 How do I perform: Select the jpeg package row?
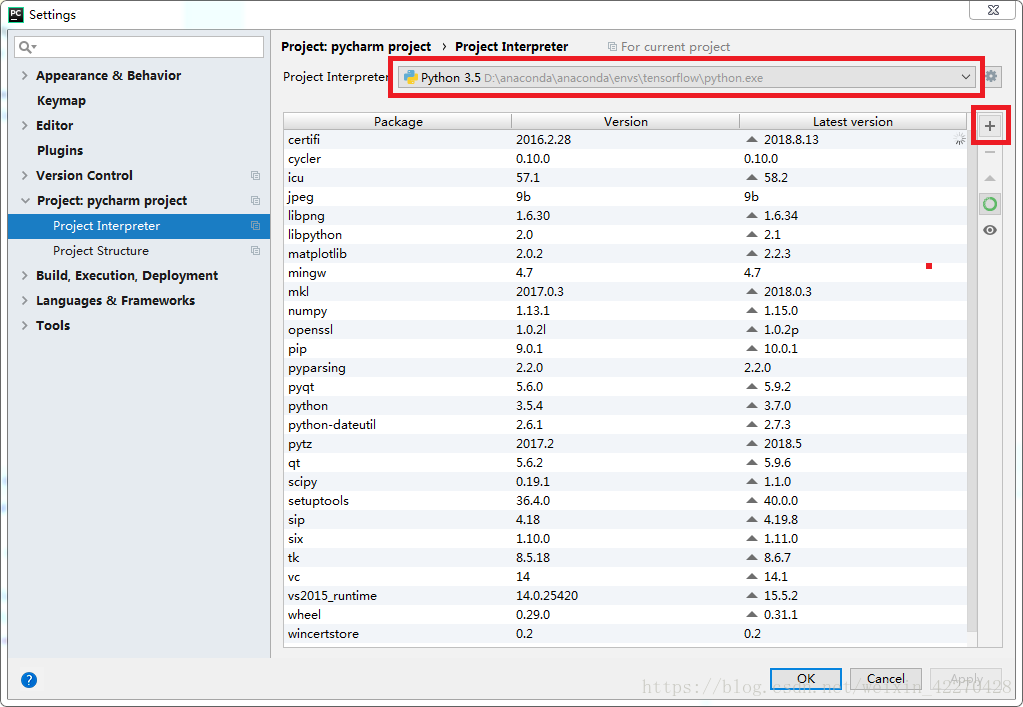coord(626,196)
